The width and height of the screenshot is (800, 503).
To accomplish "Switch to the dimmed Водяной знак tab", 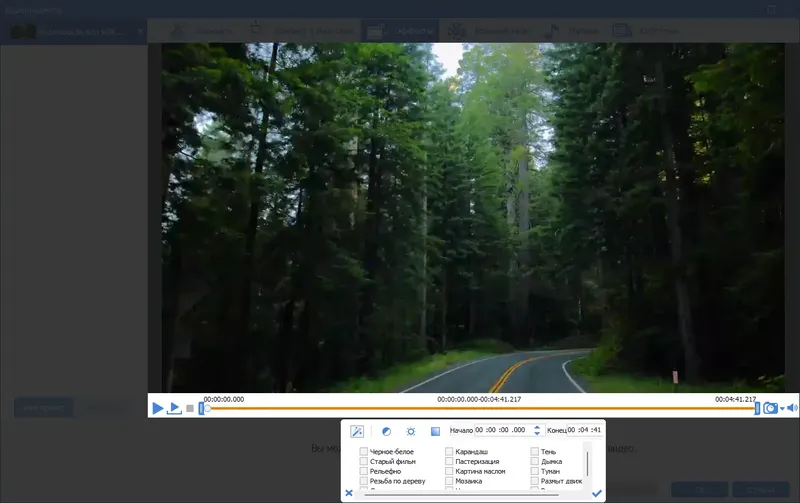I will (488, 31).
